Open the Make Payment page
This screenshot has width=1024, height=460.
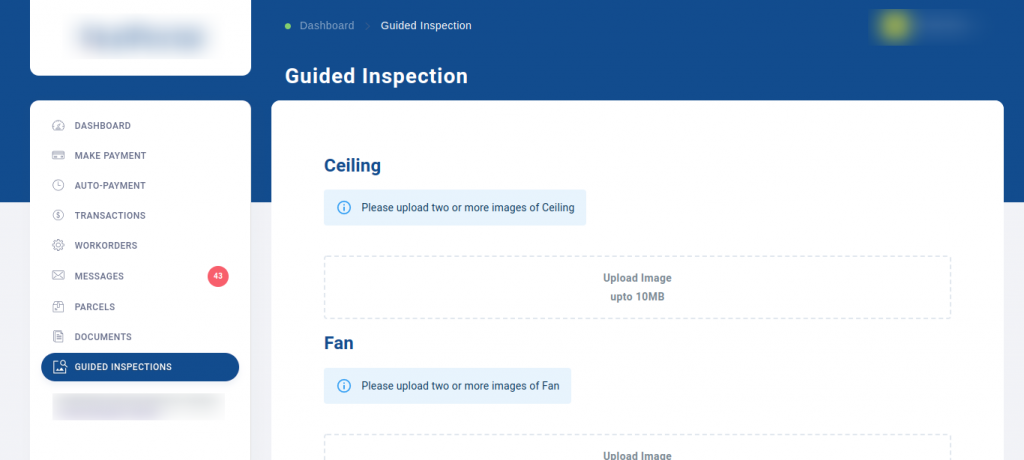click(110, 156)
